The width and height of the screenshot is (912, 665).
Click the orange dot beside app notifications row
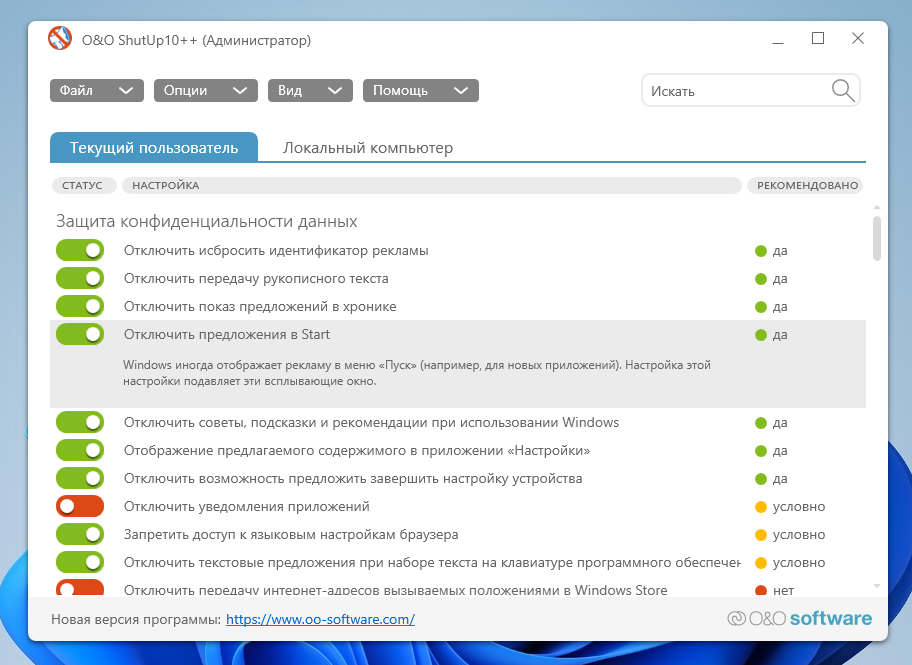tap(761, 507)
